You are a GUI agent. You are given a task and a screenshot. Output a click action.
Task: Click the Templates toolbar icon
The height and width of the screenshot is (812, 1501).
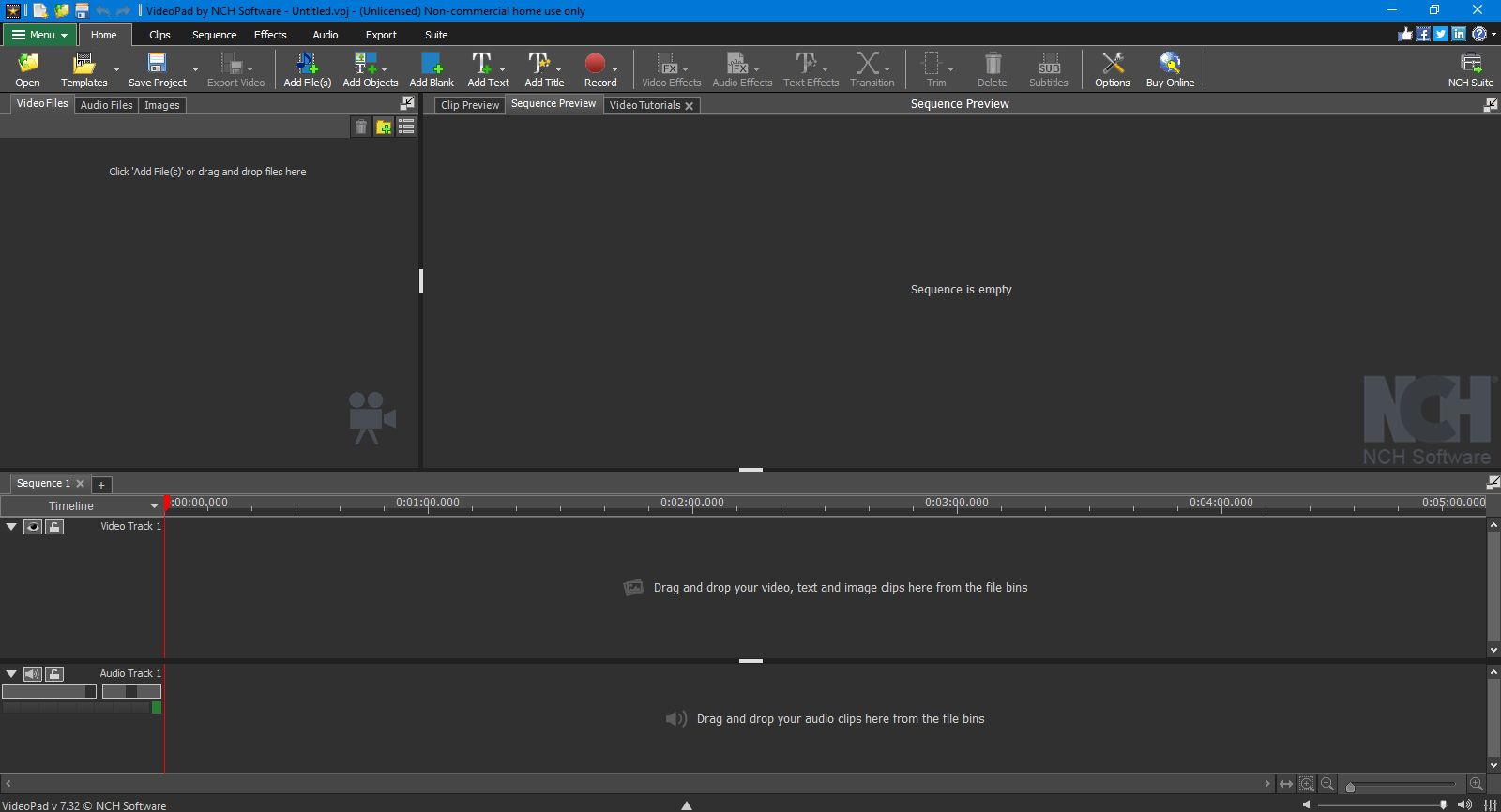click(x=83, y=63)
